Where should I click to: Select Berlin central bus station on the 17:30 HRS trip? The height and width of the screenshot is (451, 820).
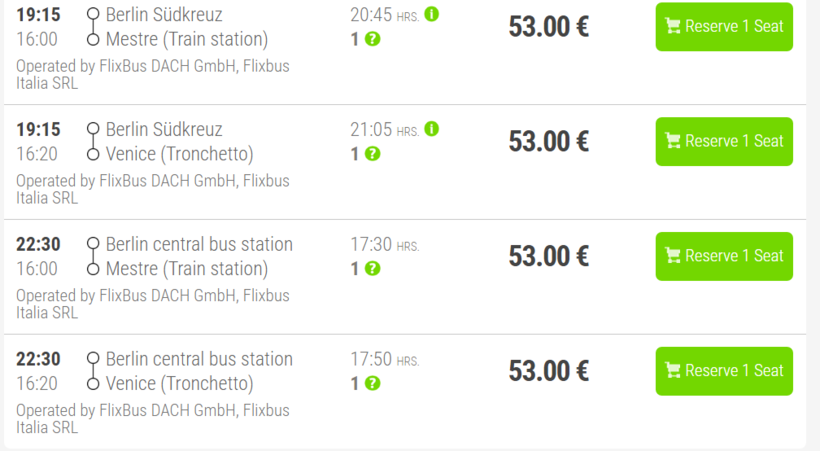tap(199, 245)
